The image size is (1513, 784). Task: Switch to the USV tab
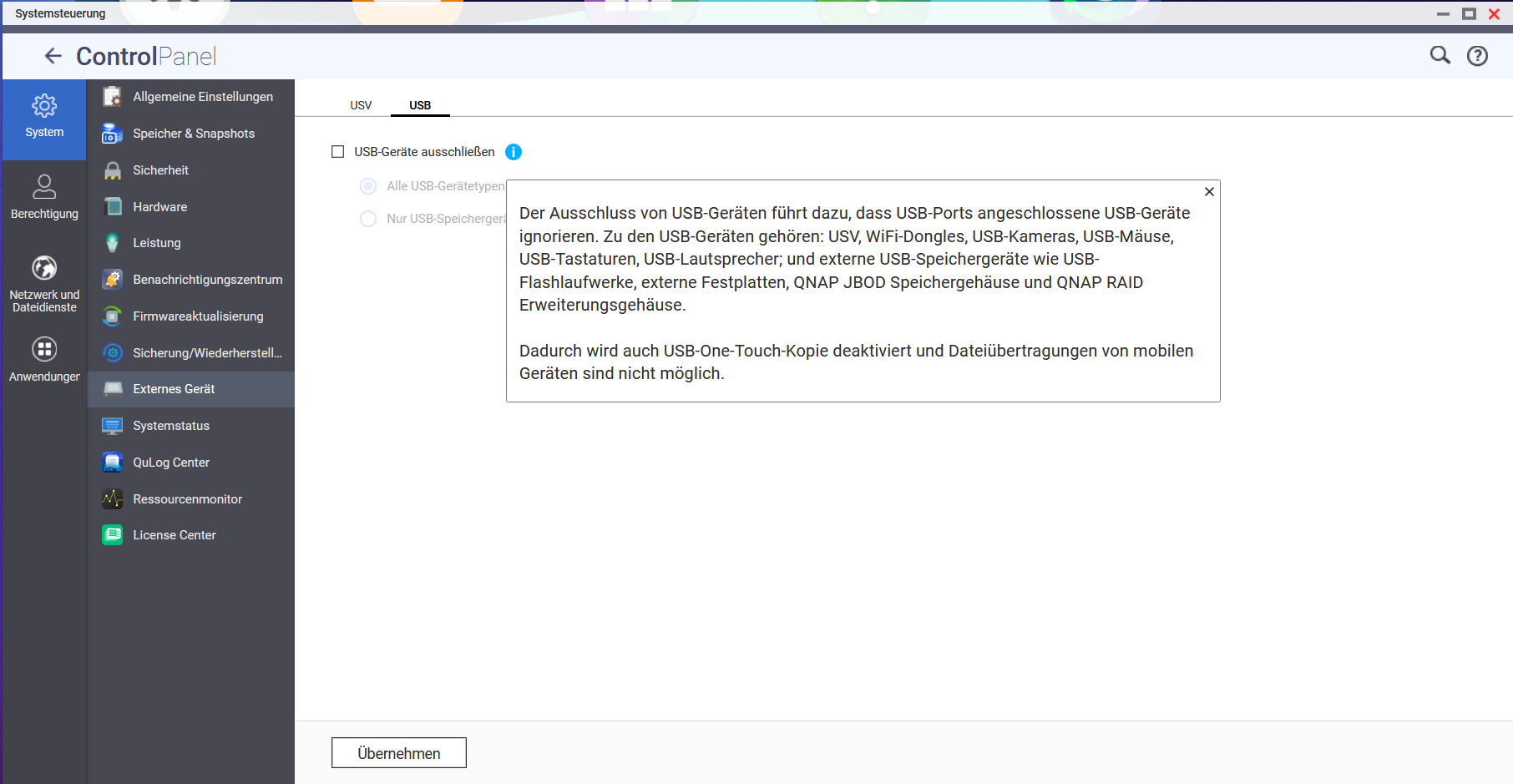click(x=361, y=105)
